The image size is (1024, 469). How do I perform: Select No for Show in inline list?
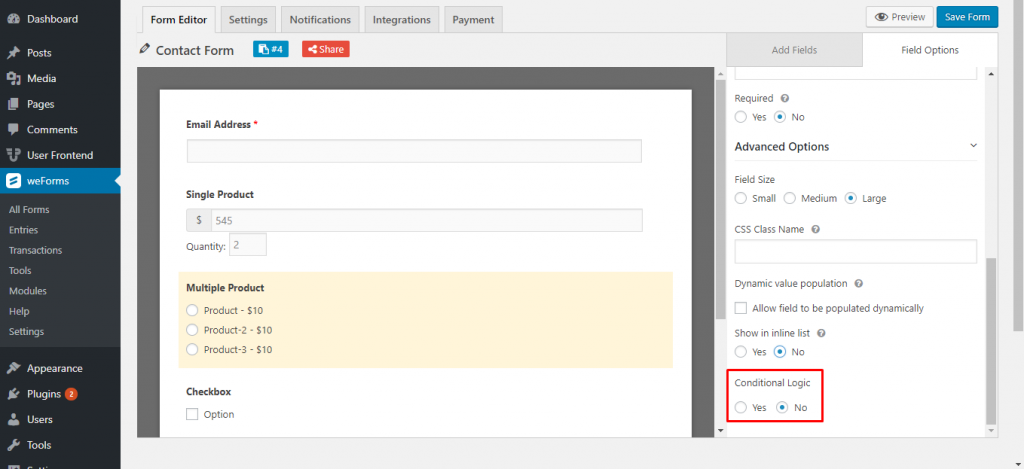tap(780, 351)
